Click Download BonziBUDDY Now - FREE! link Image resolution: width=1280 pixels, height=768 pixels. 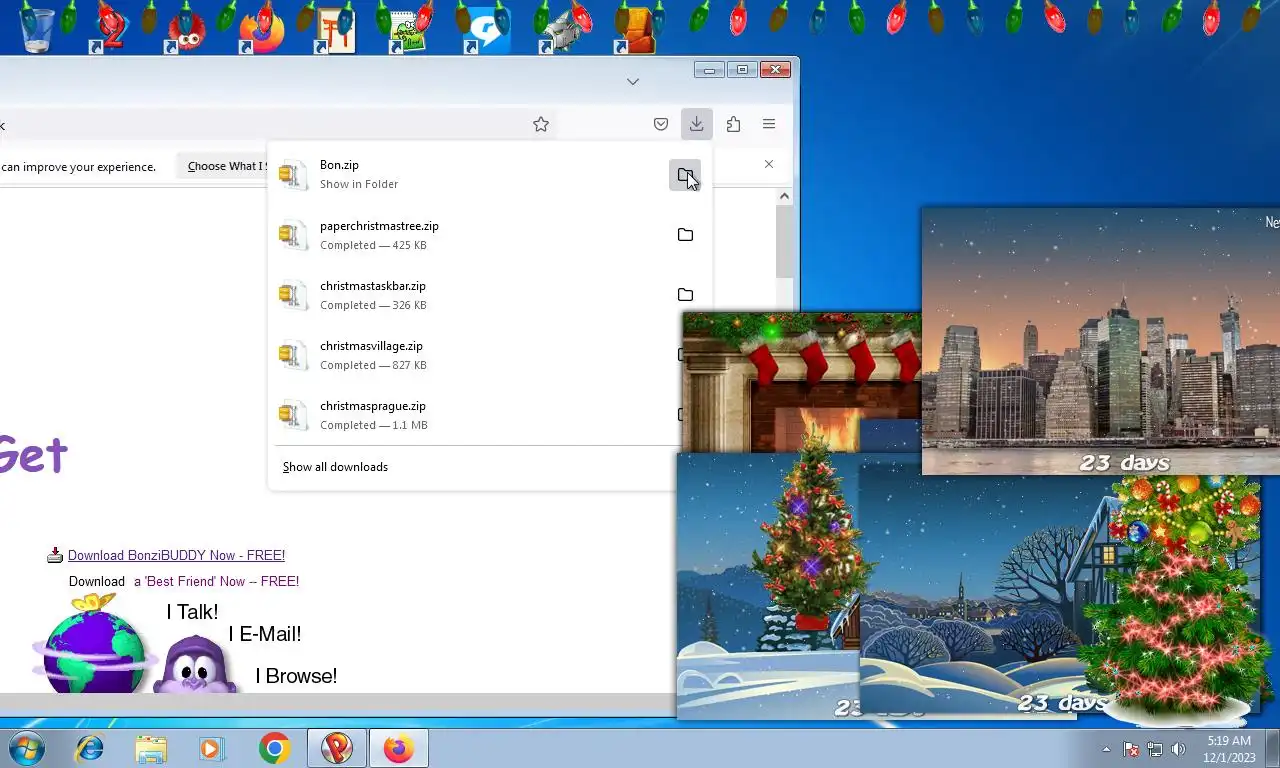(176, 555)
